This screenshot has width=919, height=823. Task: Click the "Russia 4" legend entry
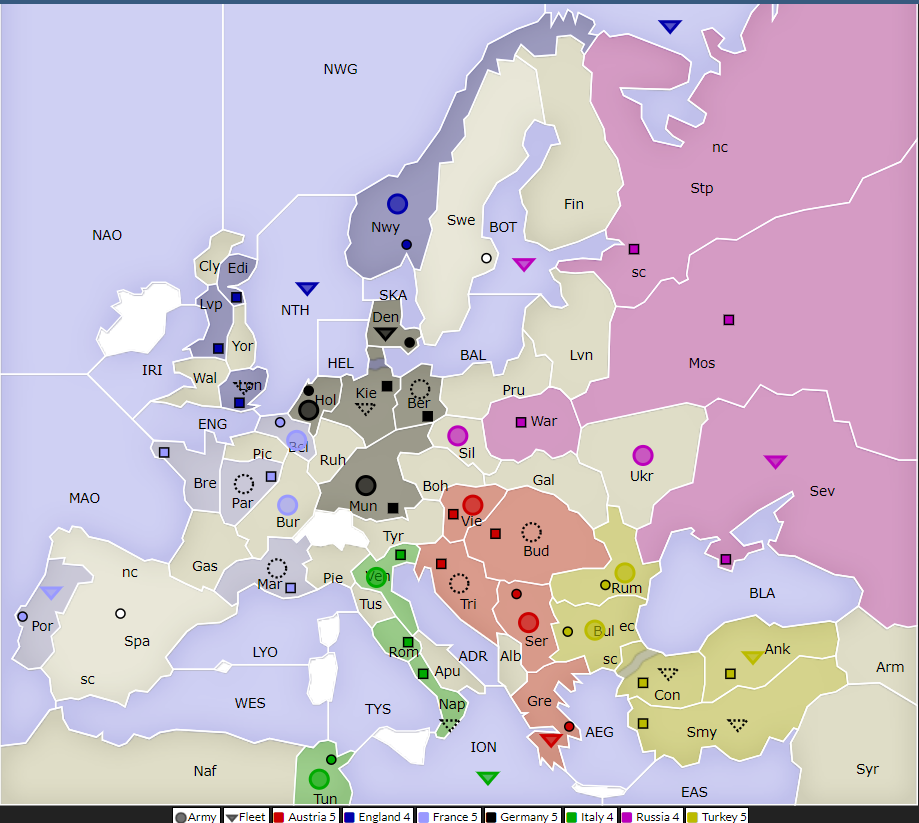651,817
